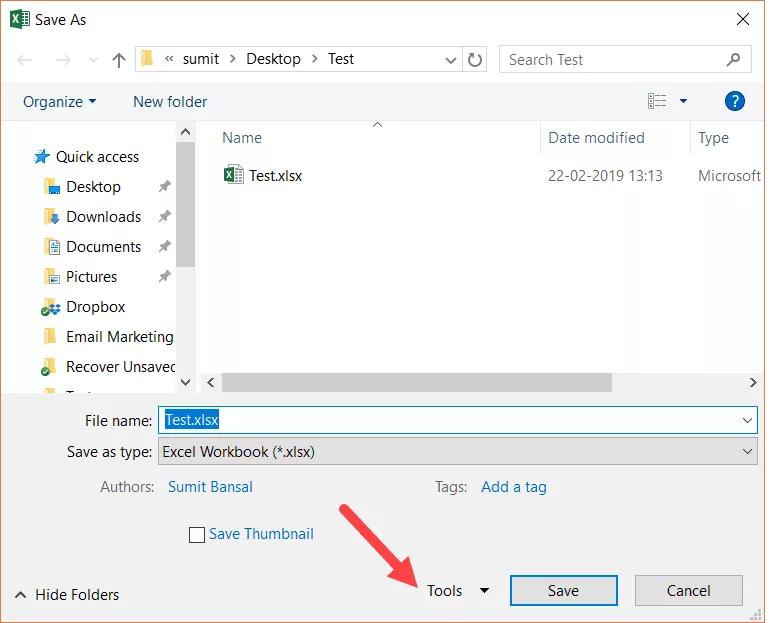Click Test in the address path
The width and height of the screenshot is (781, 623).
click(x=341, y=59)
